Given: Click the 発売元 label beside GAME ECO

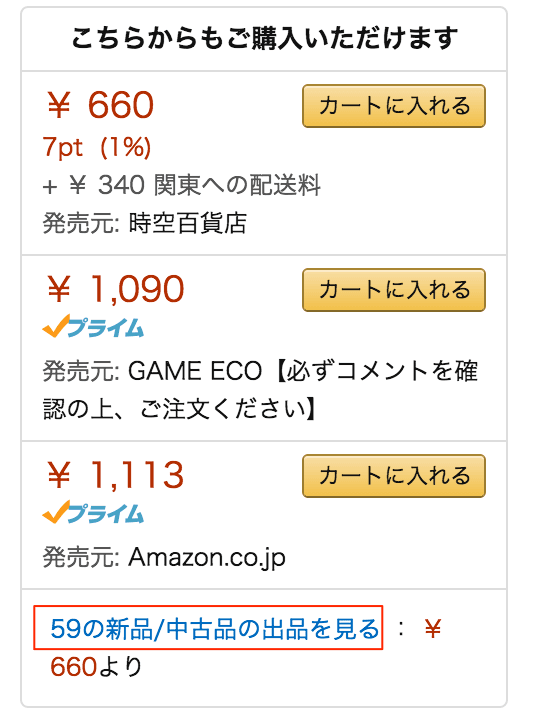Looking at the screenshot, I should (81, 371).
